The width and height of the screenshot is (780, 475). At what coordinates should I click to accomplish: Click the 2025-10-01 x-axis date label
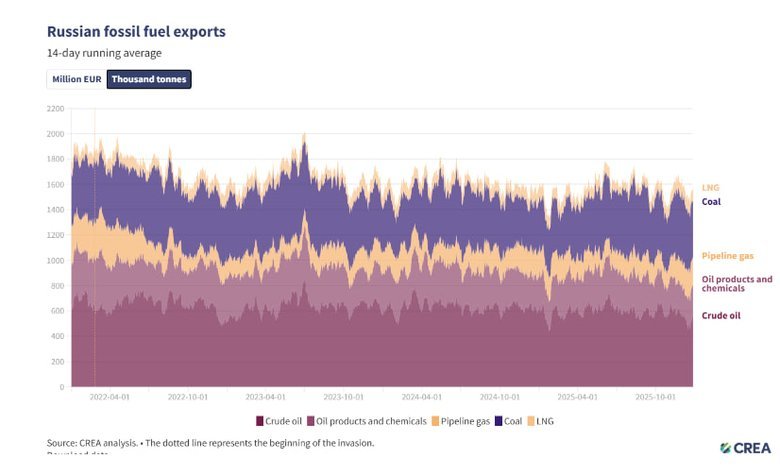click(656, 397)
